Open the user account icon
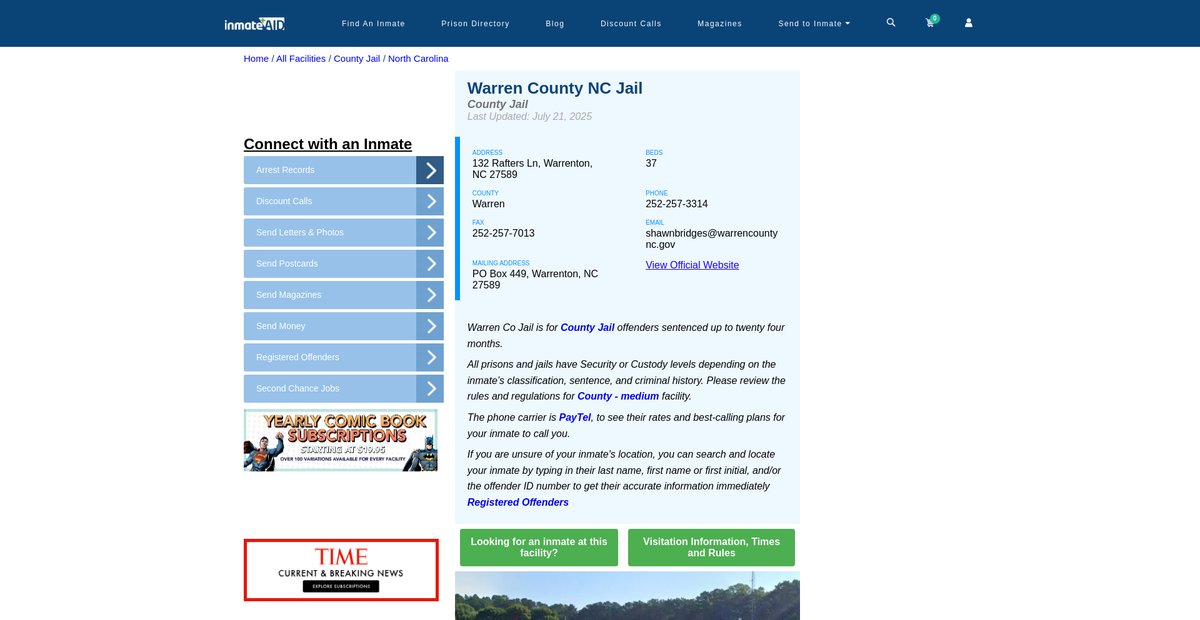Viewport: 1200px width, 620px height. (x=968, y=23)
